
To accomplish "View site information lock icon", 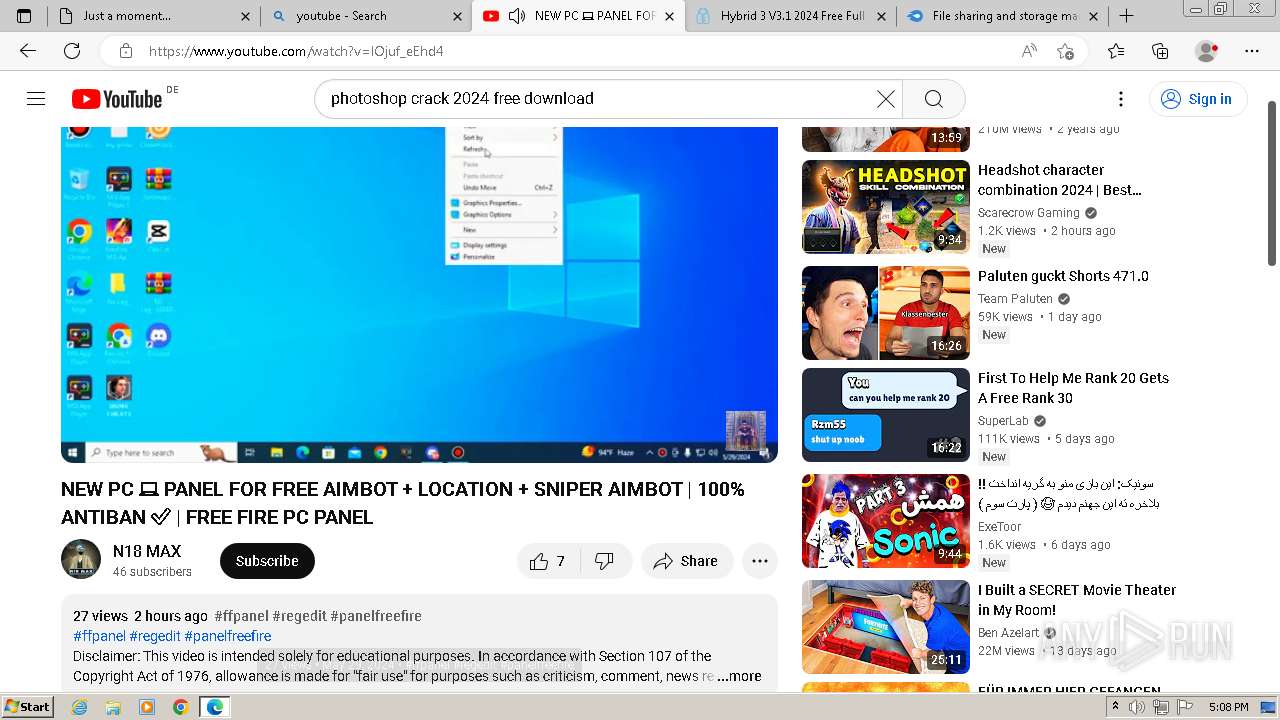I will click(125, 51).
